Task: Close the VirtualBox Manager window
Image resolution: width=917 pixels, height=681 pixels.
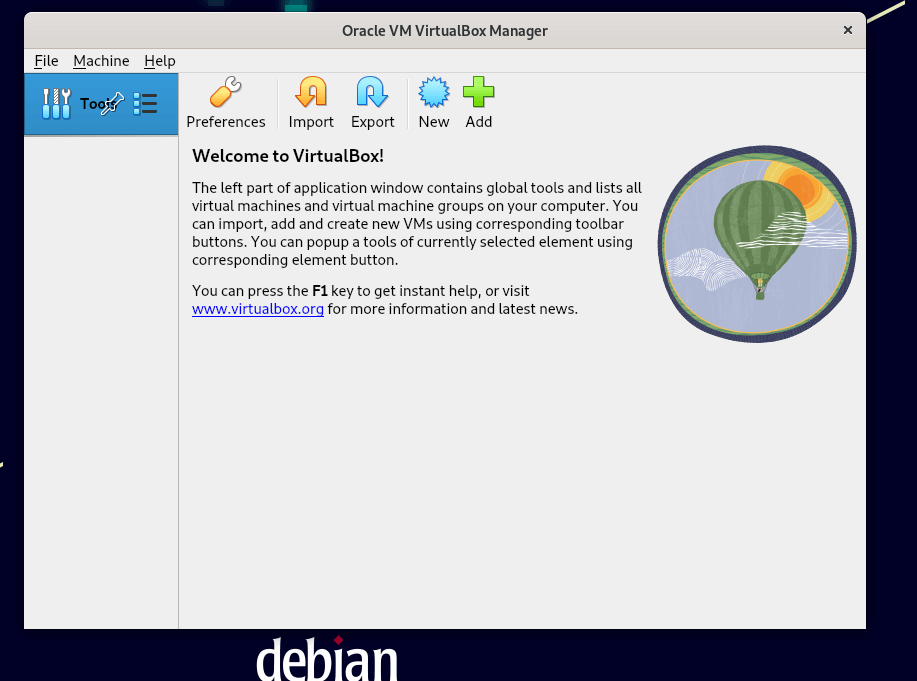Action: pyautogui.click(x=847, y=30)
